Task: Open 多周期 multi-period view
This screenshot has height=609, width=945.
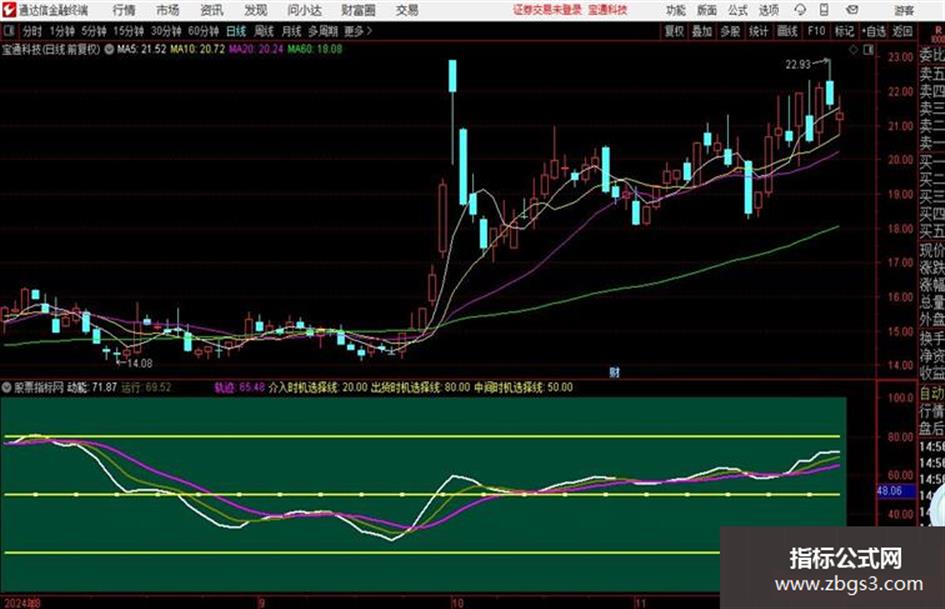Action: [x=323, y=31]
